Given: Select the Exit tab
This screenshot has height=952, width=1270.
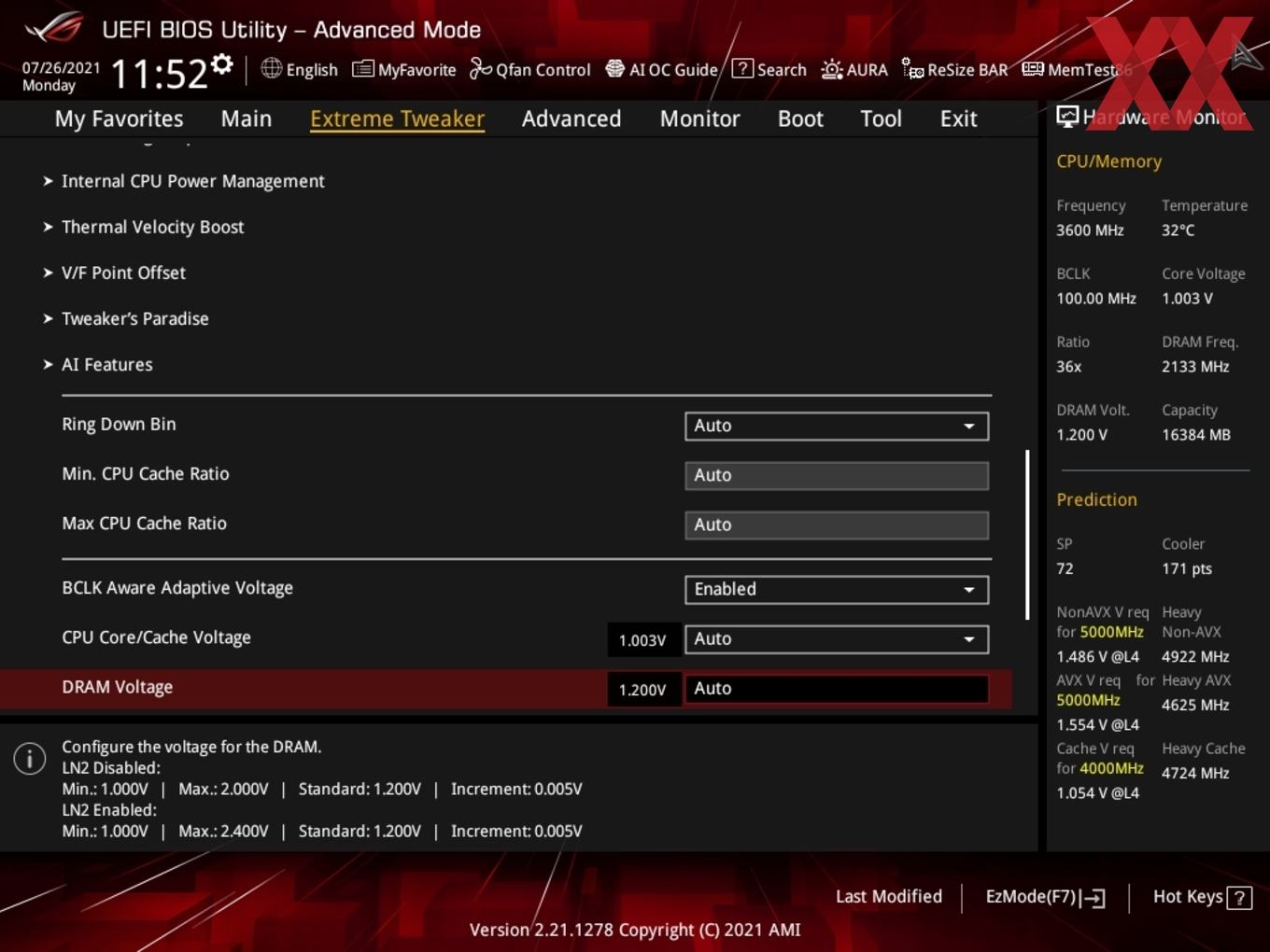Looking at the screenshot, I should [958, 119].
